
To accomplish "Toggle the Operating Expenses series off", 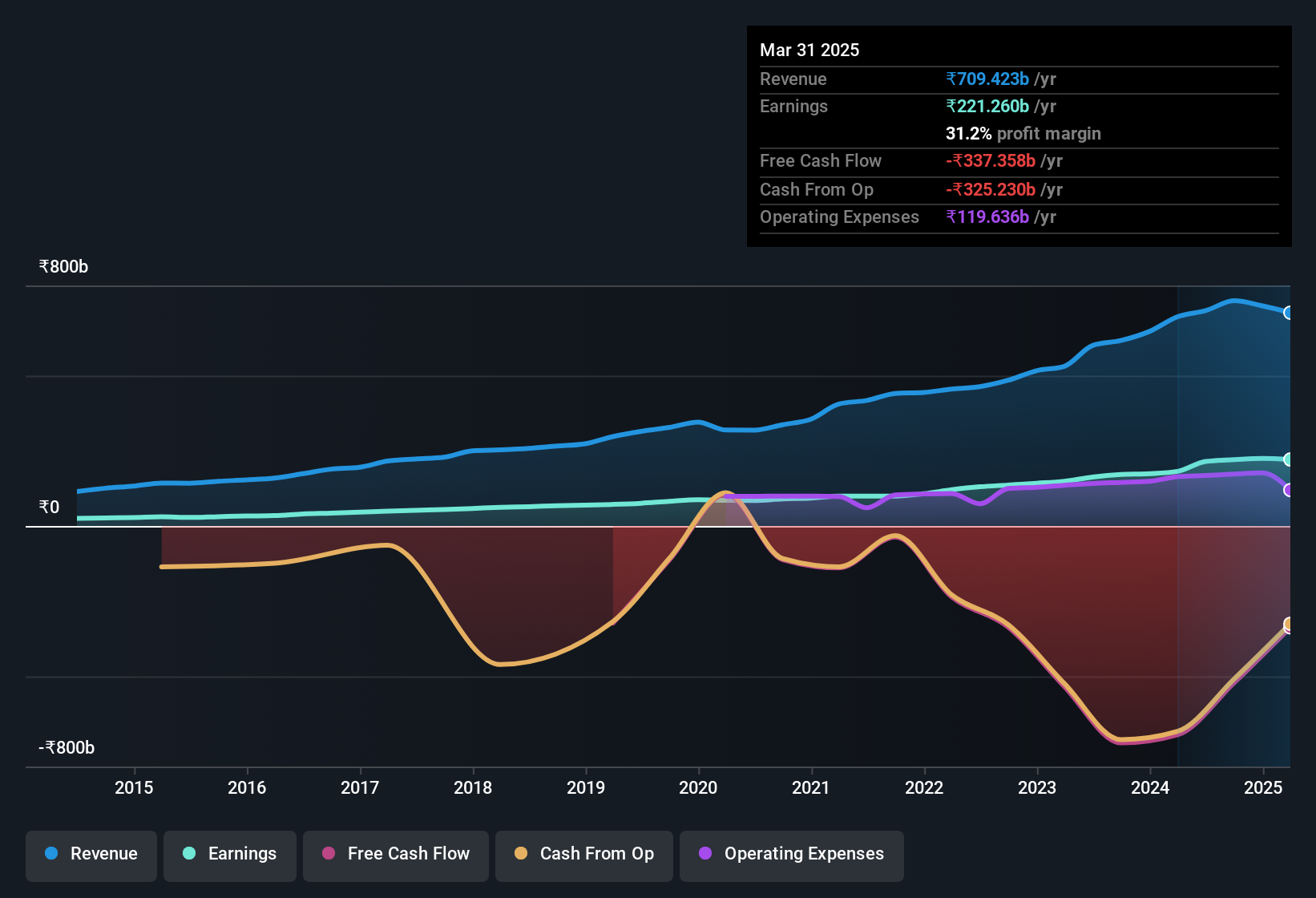I will pos(791,854).
